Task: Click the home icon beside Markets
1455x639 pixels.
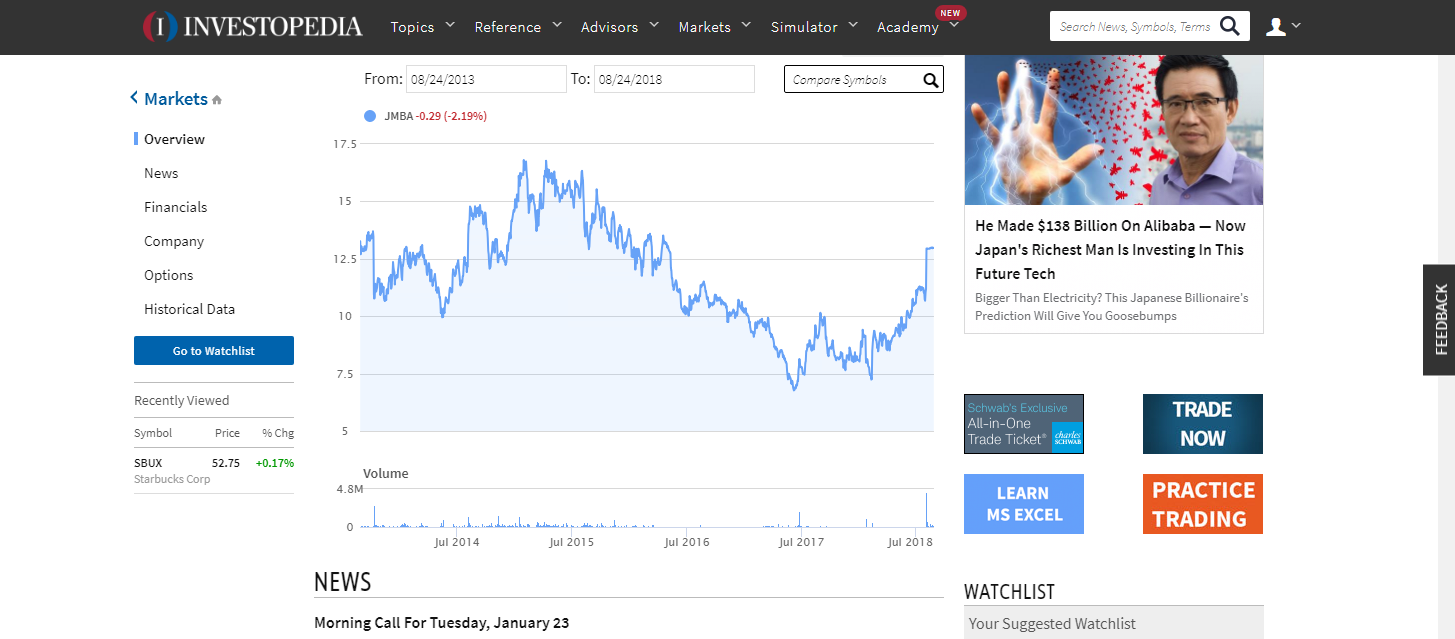Action: [x=217, y=100]
